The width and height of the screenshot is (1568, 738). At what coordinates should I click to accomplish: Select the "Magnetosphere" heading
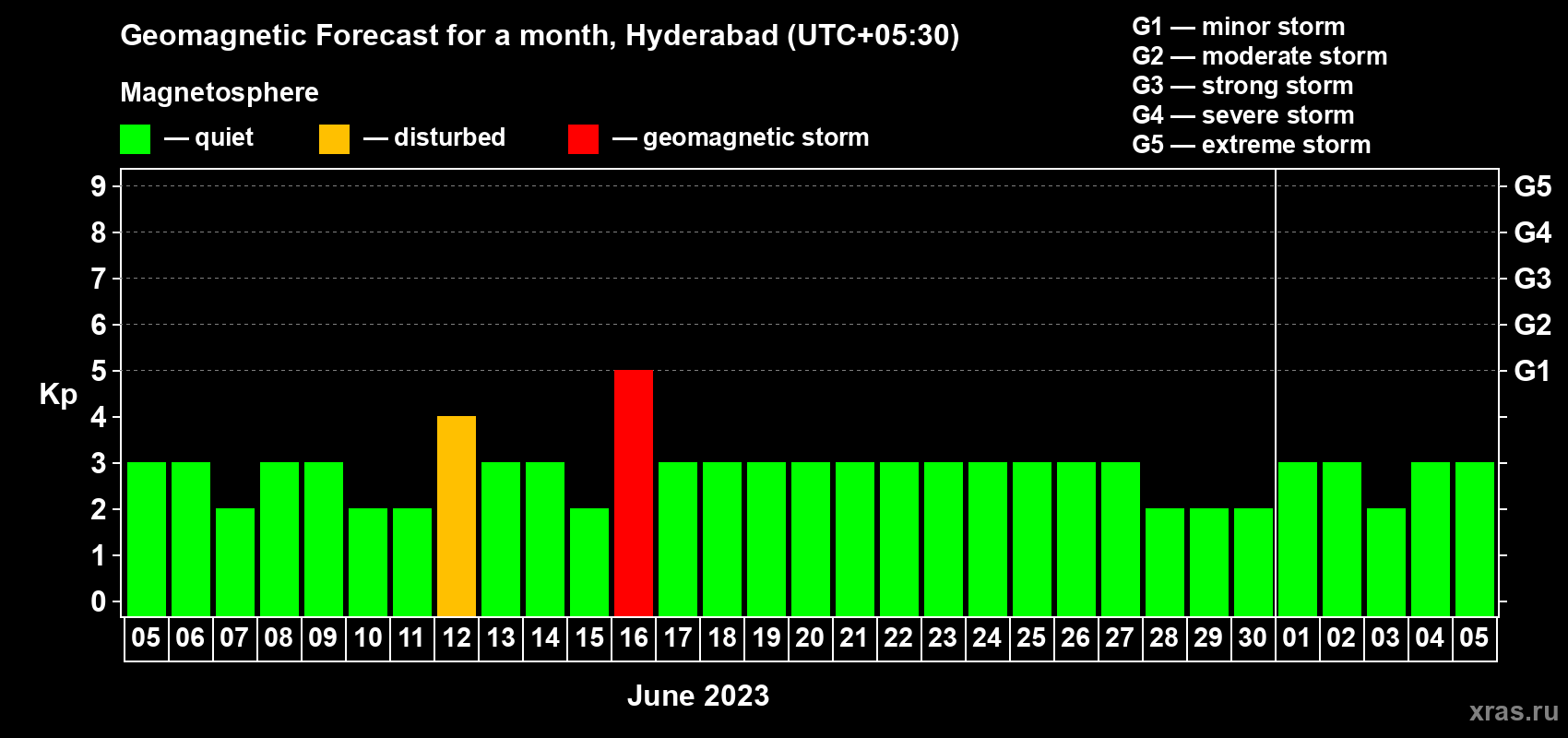[x=220, y=92]
